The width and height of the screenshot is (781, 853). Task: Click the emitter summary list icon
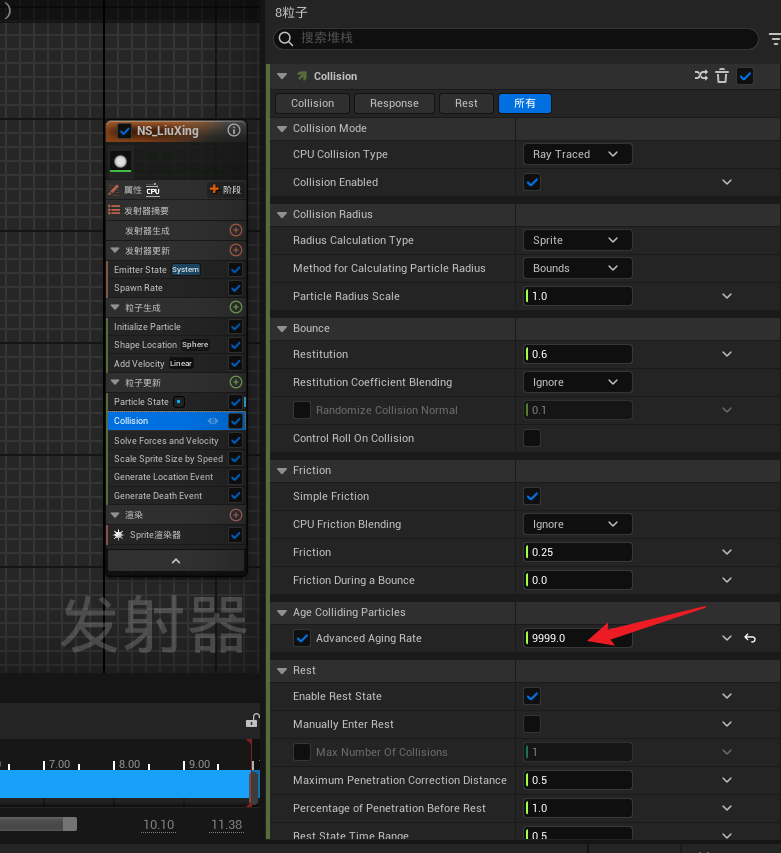(114, 210)
